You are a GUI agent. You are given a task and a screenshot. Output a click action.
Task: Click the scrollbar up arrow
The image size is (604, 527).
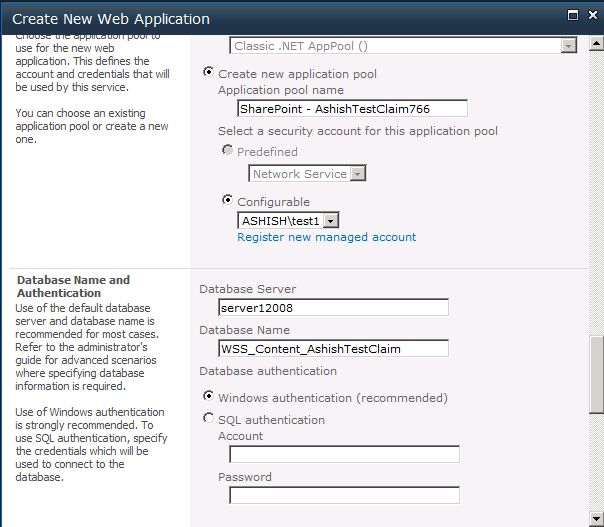pos(596,44)
